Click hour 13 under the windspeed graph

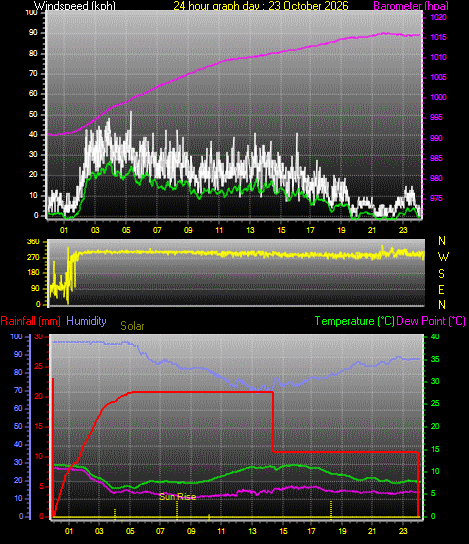click(x=250, y=230)
